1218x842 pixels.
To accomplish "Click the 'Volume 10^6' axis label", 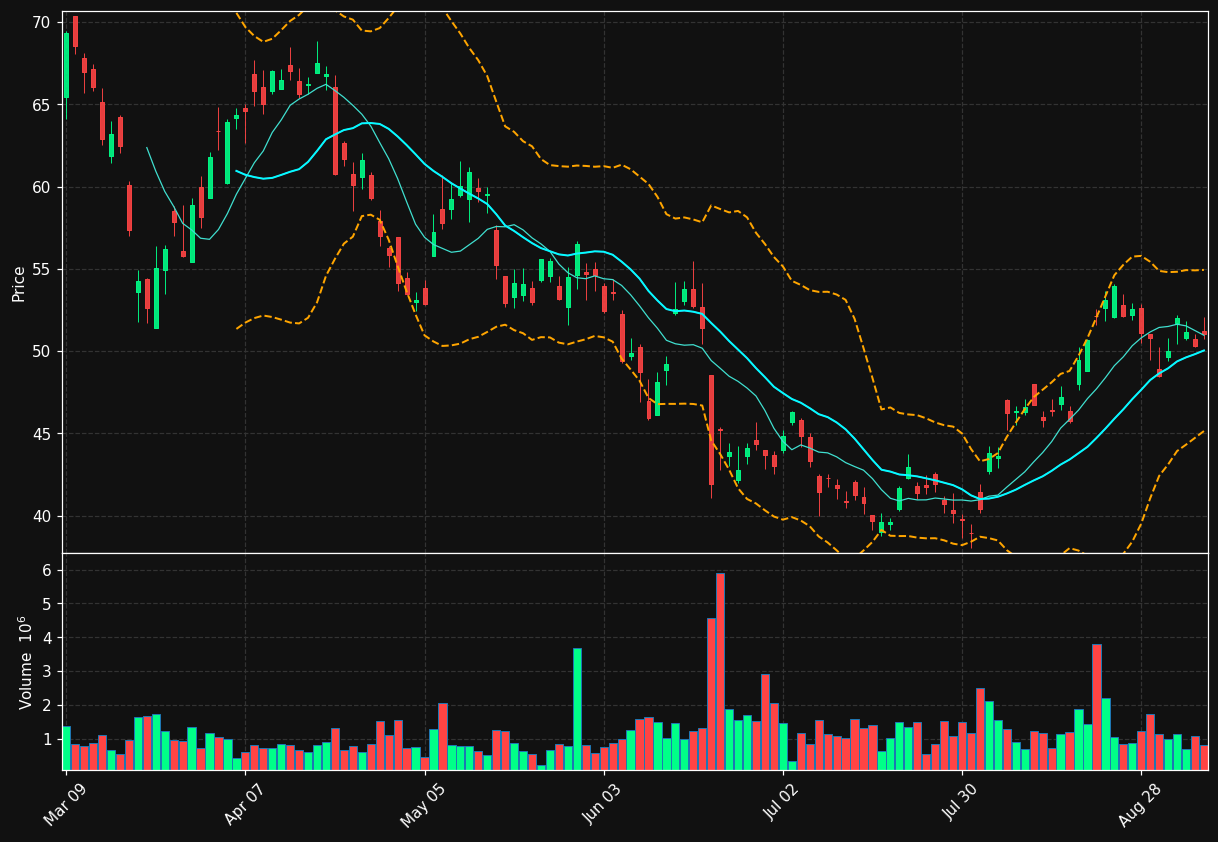I will [x=26, y=663].
